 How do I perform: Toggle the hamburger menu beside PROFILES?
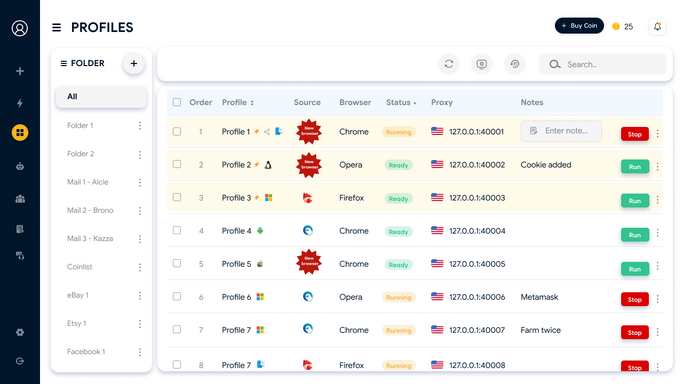[57, 27]
